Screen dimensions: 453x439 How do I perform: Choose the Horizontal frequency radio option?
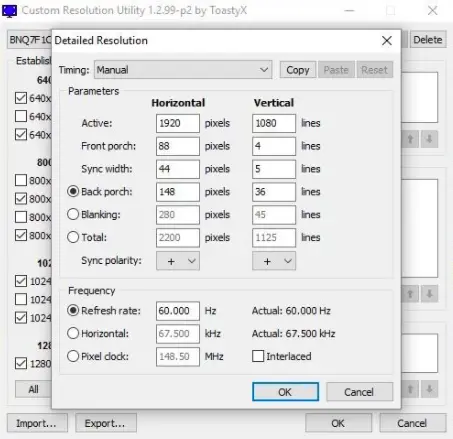coord(73,333)
